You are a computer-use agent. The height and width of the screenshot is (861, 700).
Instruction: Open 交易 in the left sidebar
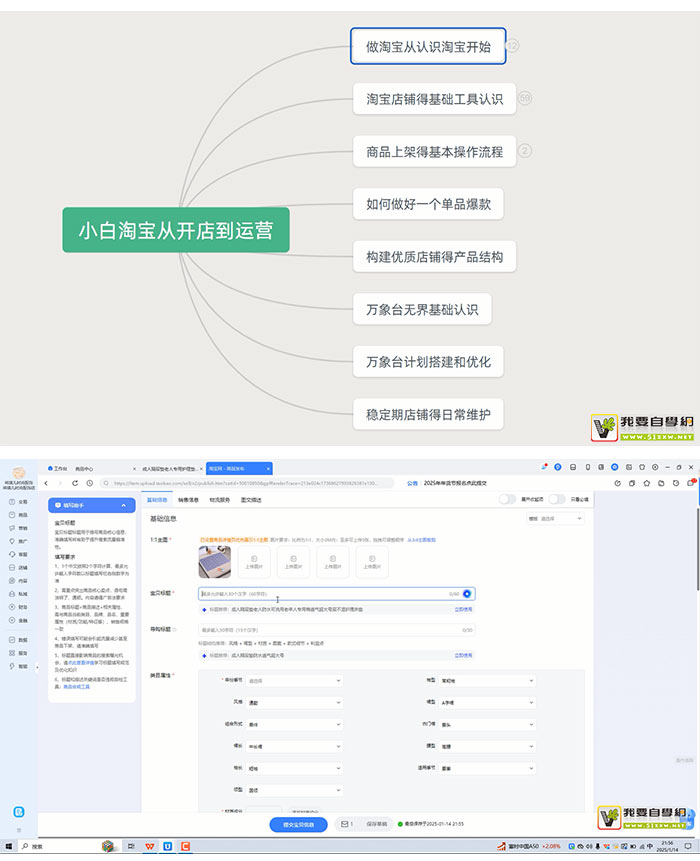[18, 502]
